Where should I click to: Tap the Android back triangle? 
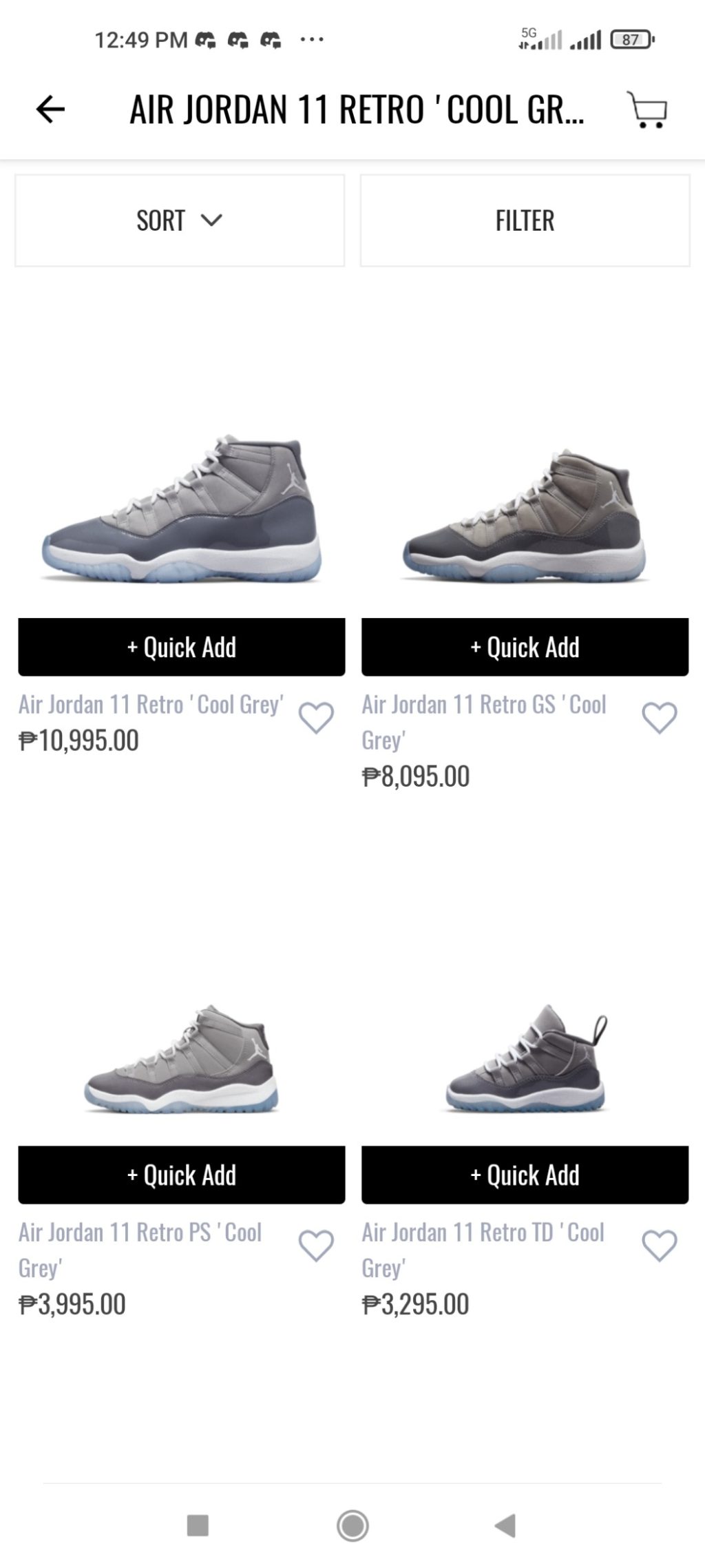click(506, 1525)
